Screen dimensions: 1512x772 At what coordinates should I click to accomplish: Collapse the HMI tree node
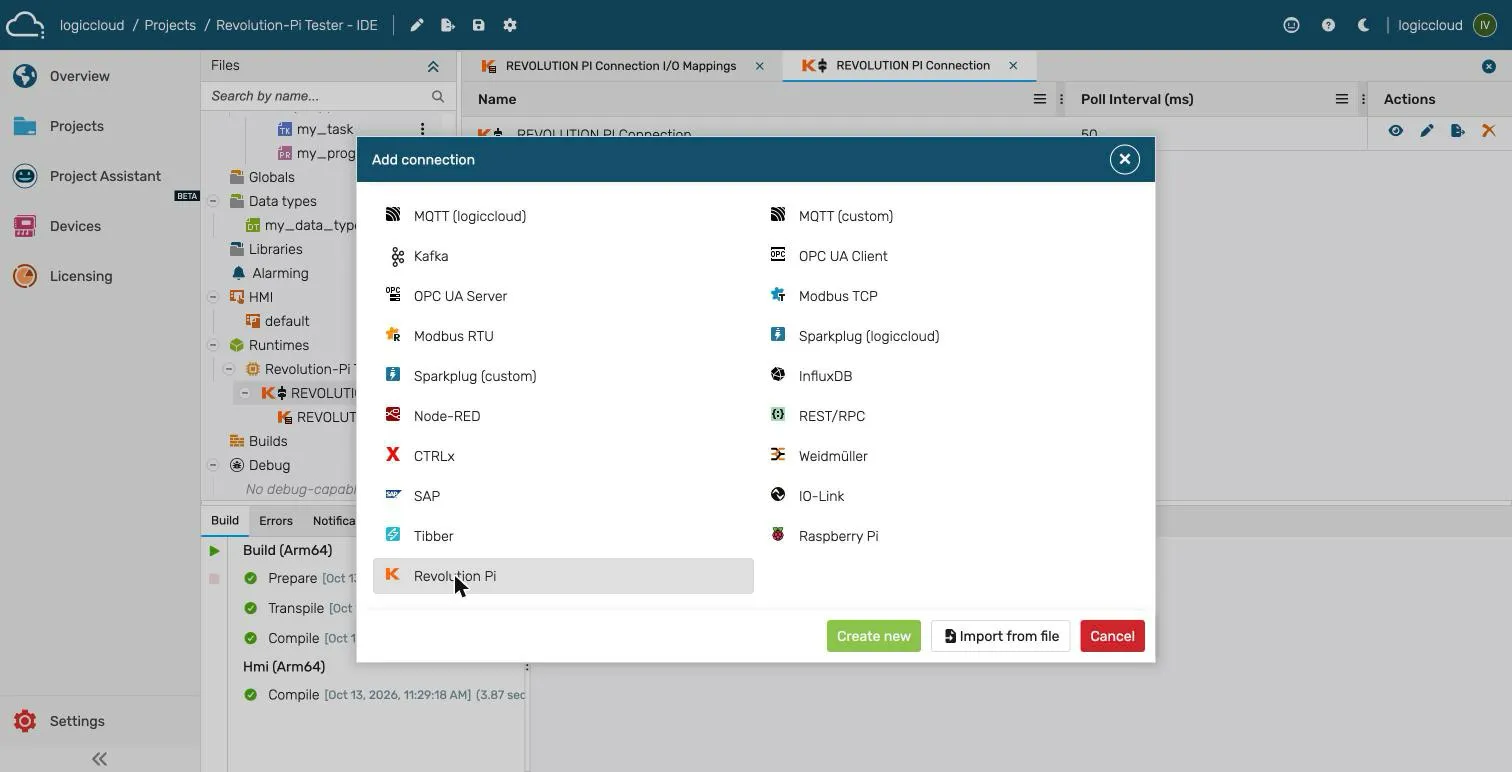tap(213, 297)
